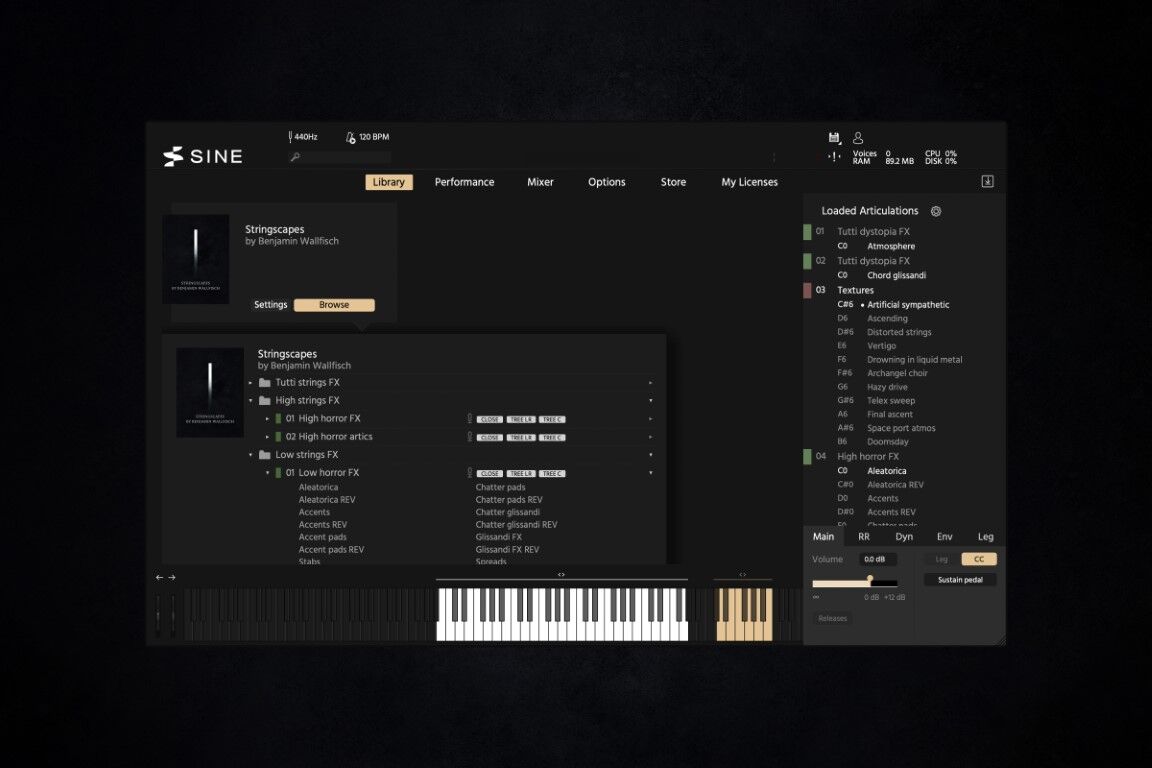Click the white key range handle
Image resolution: width=1152 pixels, height=768 pixels.
click(x=561, y=575)
